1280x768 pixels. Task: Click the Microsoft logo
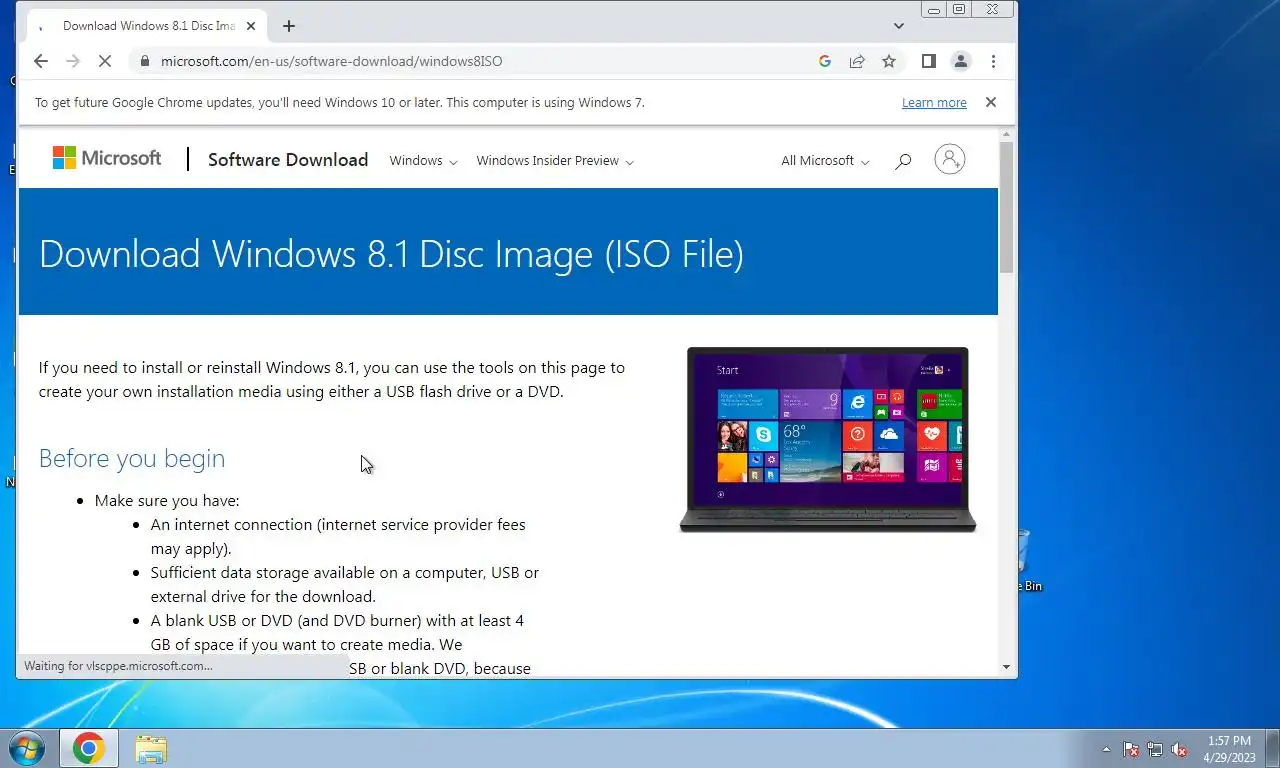(x=106, y=158)
